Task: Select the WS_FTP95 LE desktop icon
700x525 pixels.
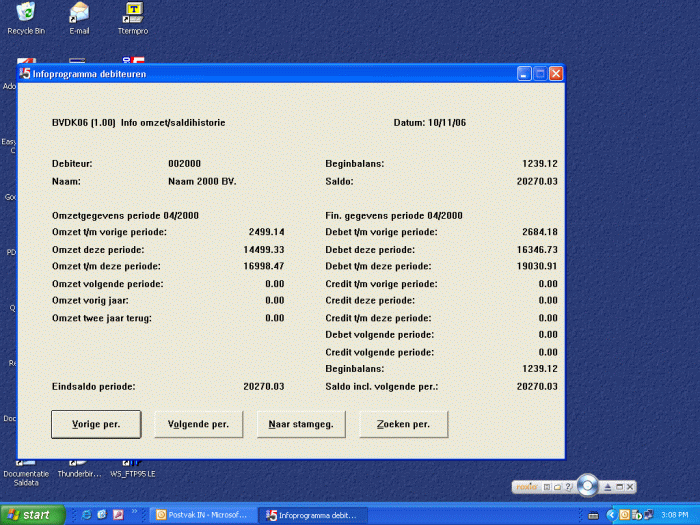Action: (x=132, y=468)
